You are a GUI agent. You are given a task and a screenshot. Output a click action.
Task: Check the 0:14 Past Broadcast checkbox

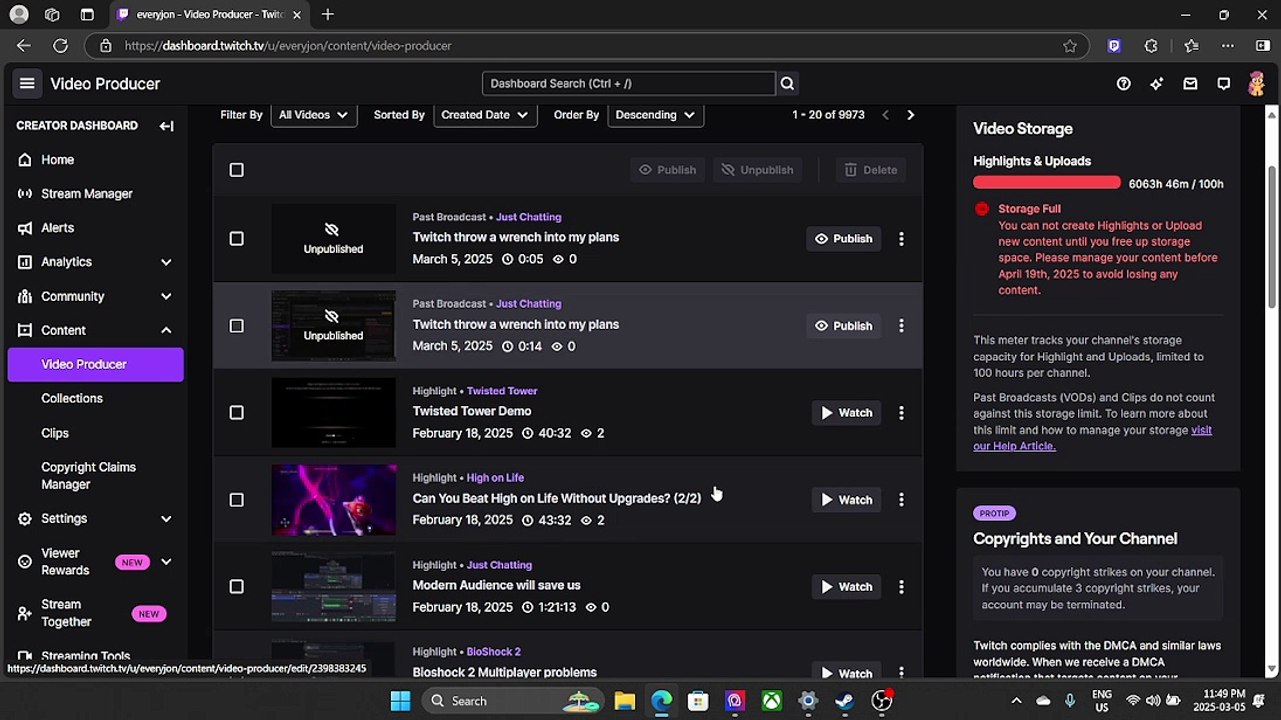point(236,326)
